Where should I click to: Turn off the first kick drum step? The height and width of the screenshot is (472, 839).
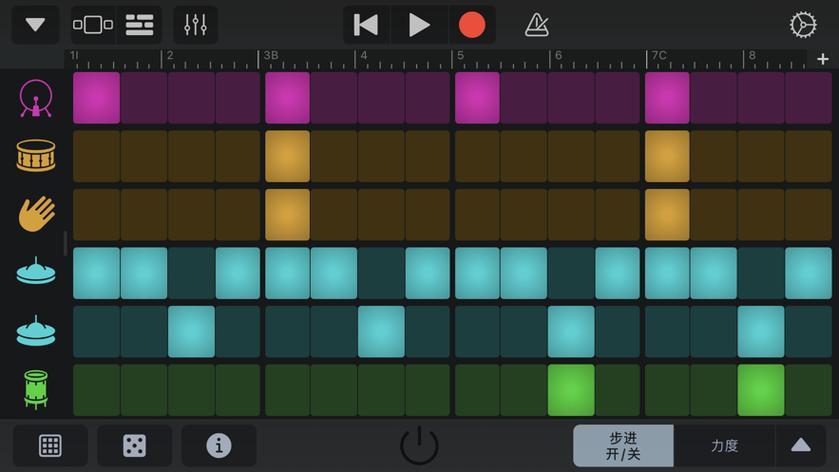[x=96, y=98]
